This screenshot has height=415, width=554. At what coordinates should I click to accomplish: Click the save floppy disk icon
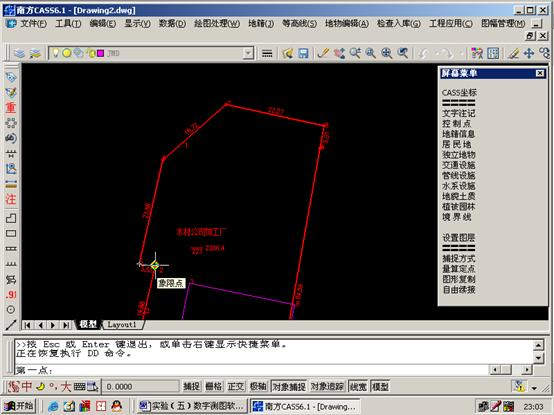pyautogui.click(x=303, y=53)
